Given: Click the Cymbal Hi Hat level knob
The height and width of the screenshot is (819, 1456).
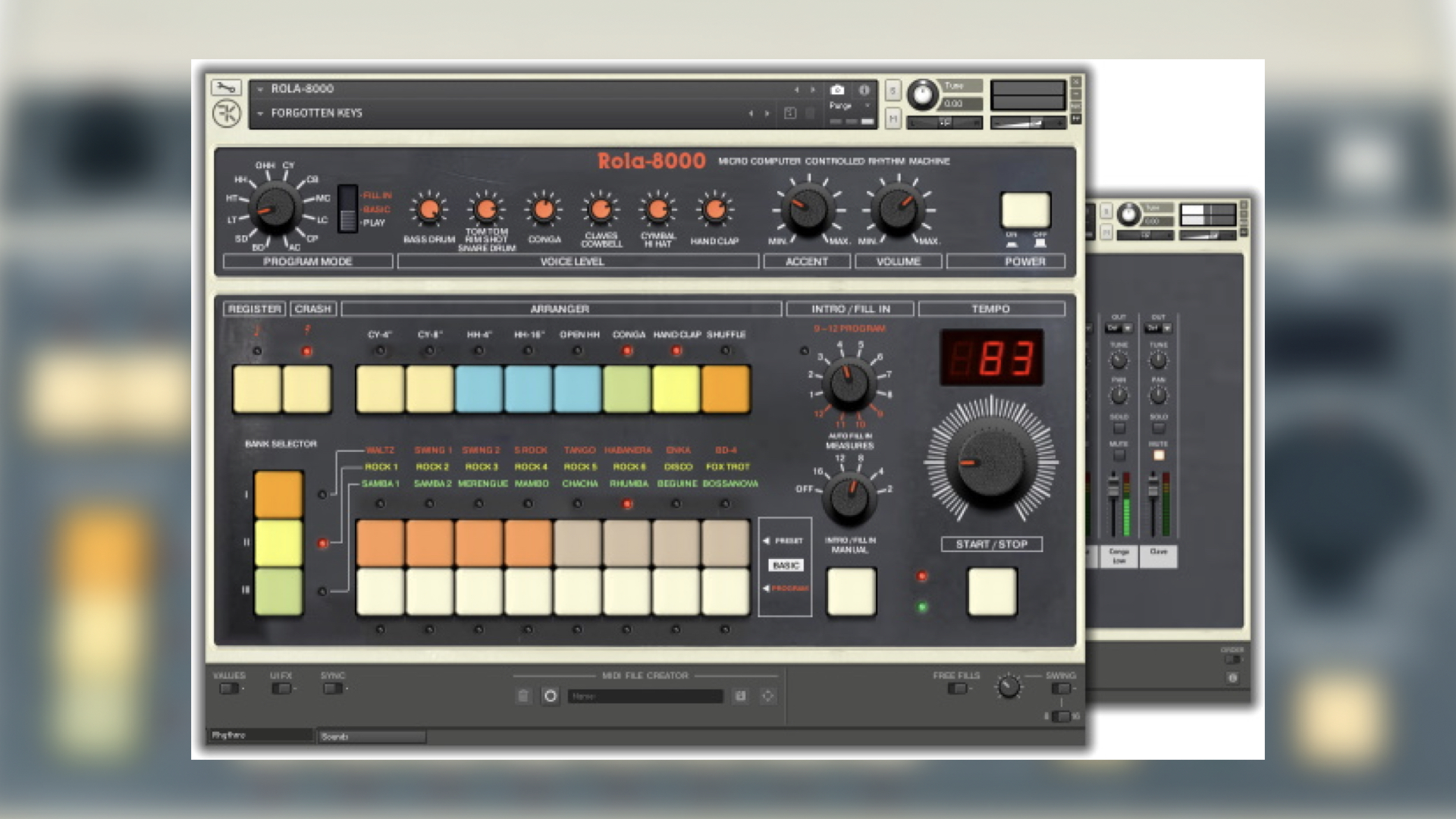Looking at the screenshot, I should point(657,210).
